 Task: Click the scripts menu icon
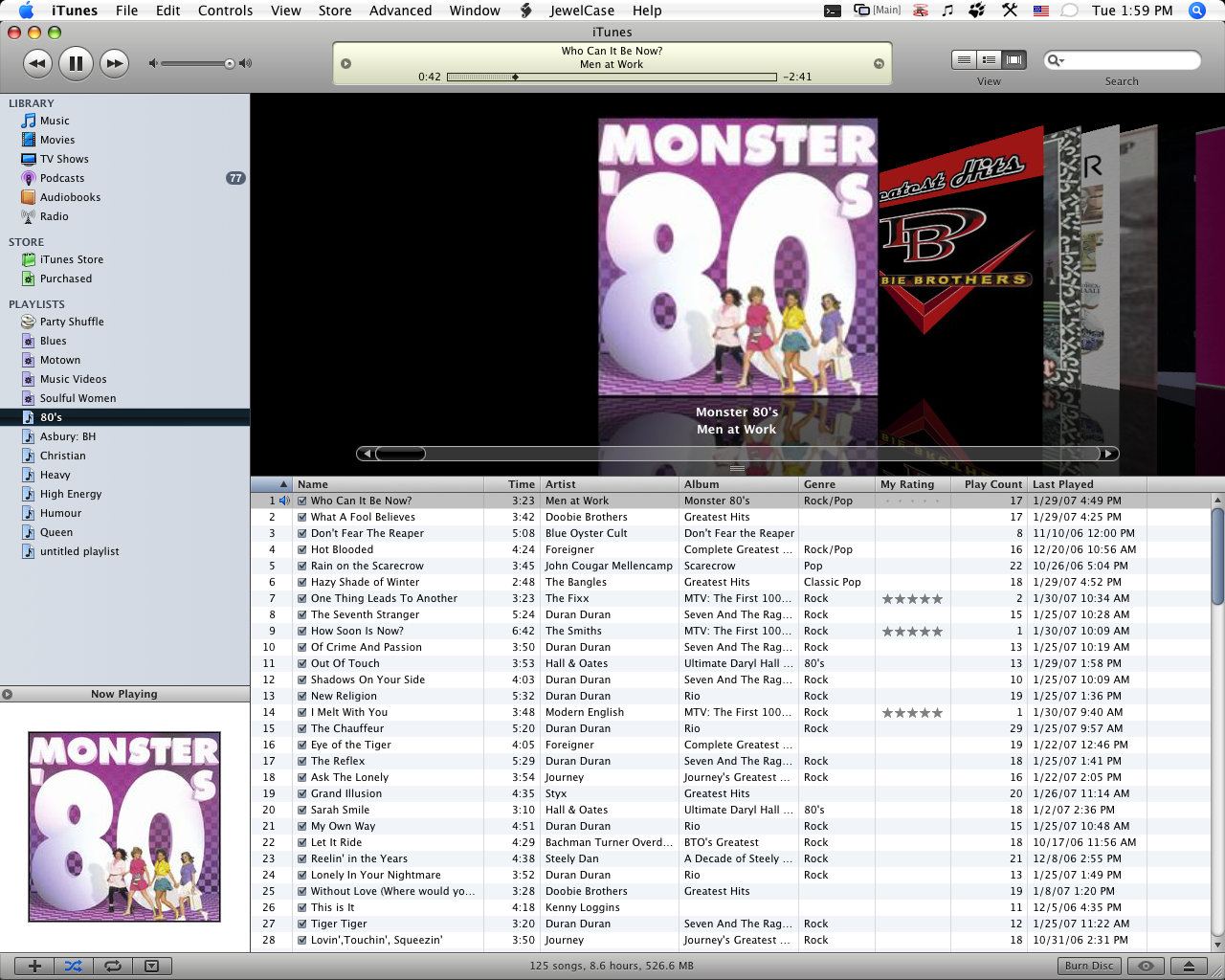click(x=526, y=11)
